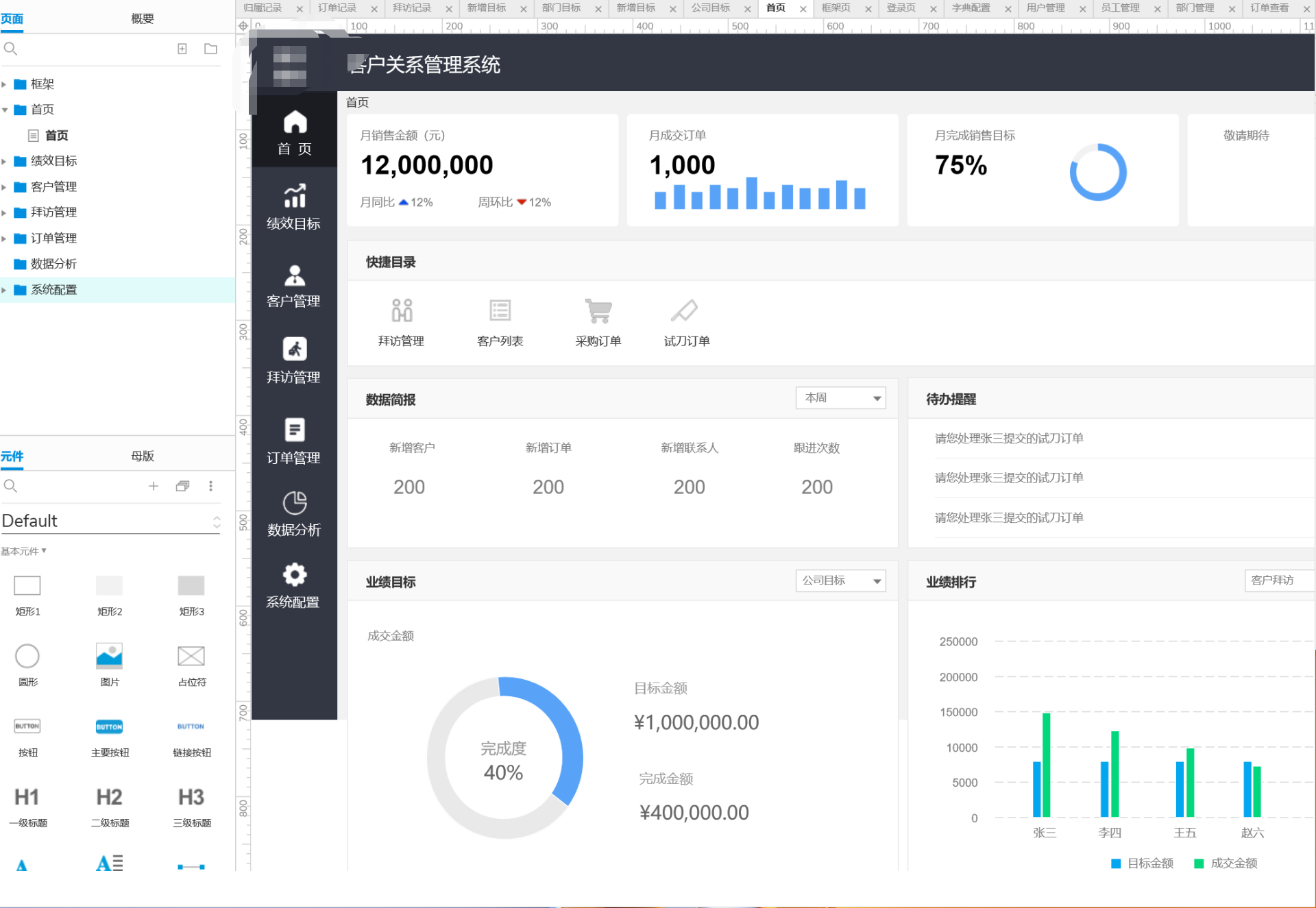Open the 数据分析 pie chart icon

pyautogui.click(x=295, y=503)
